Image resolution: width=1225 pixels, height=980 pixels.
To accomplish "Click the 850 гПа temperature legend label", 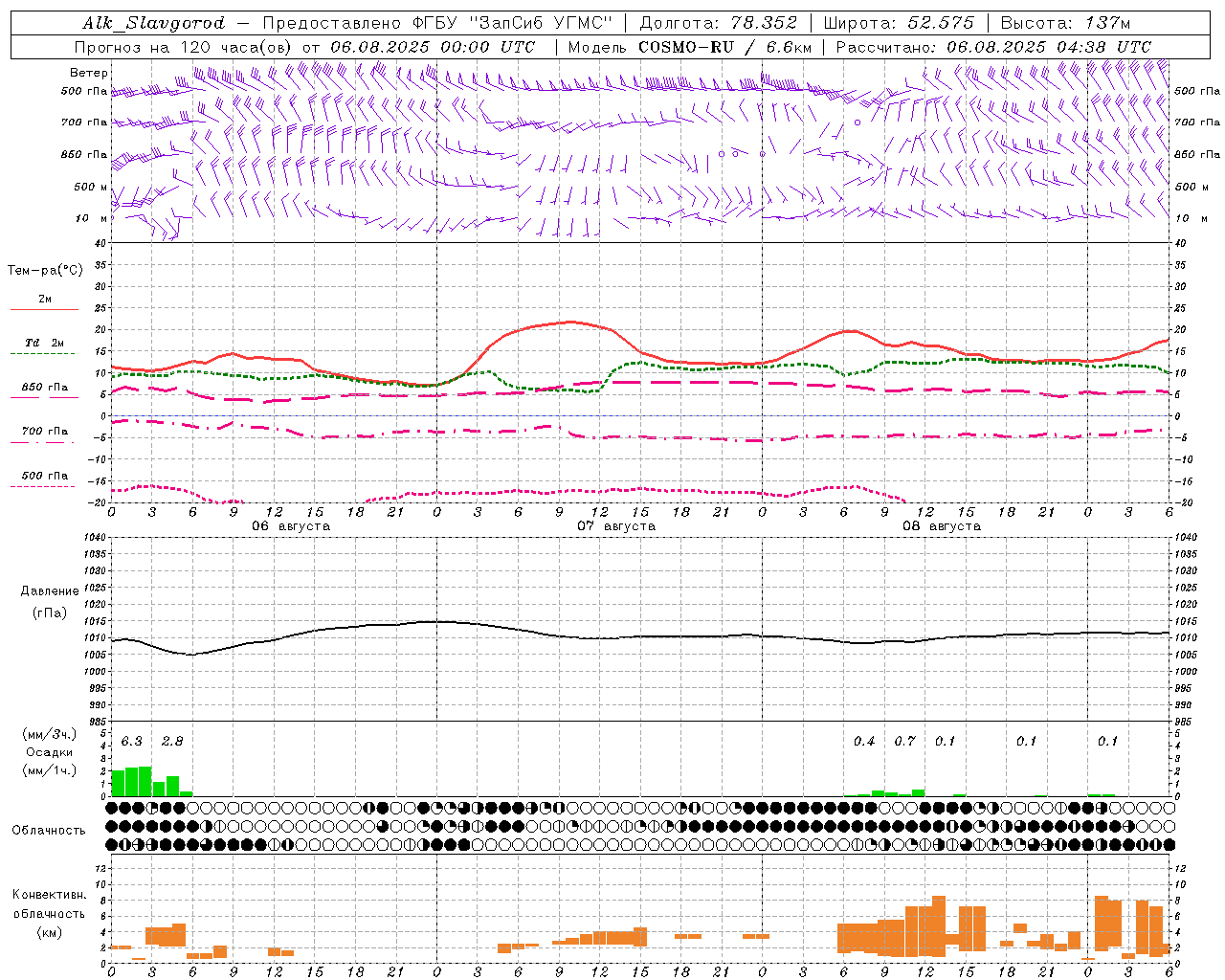I will tap(45, 388).
